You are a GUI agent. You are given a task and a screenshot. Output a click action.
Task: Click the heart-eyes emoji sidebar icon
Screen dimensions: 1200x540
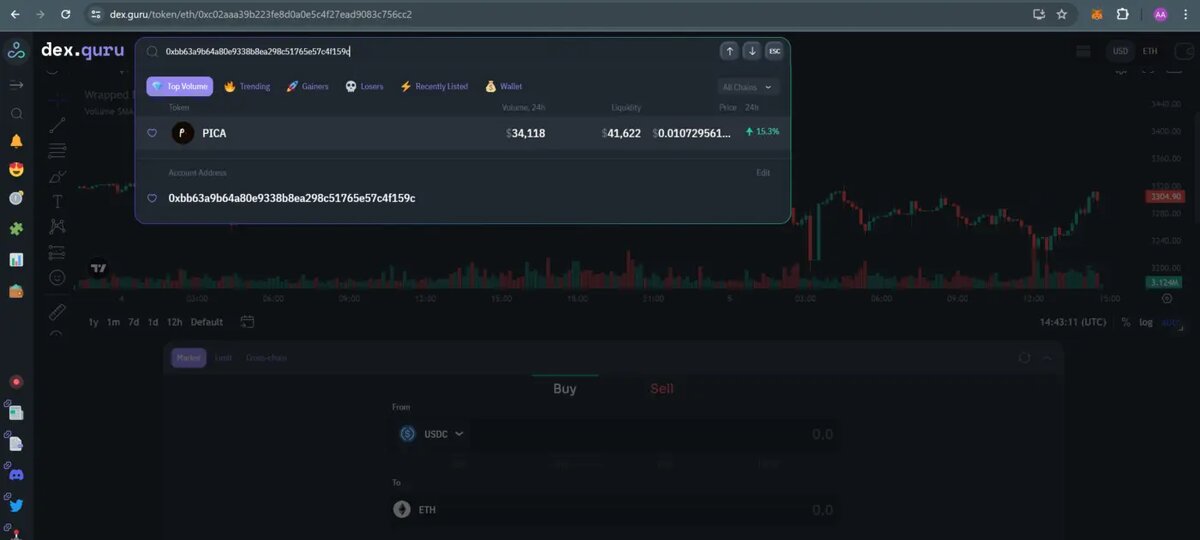click(16, 170)
